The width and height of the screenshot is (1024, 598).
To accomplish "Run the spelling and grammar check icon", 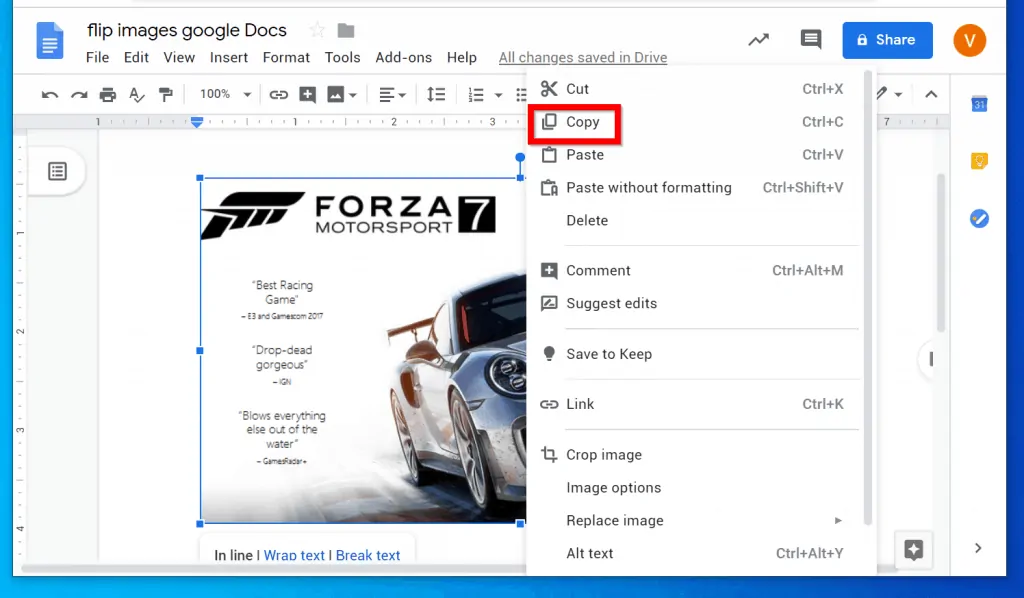I will coord(136,95).
